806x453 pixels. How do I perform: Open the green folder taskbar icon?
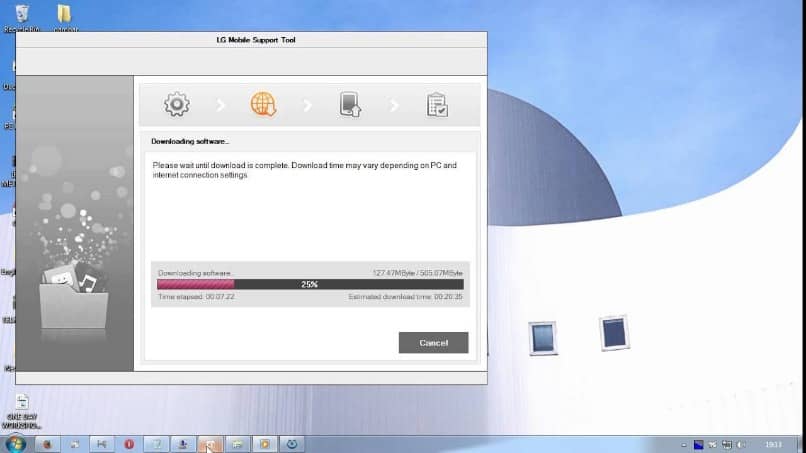tap(237, 444)
